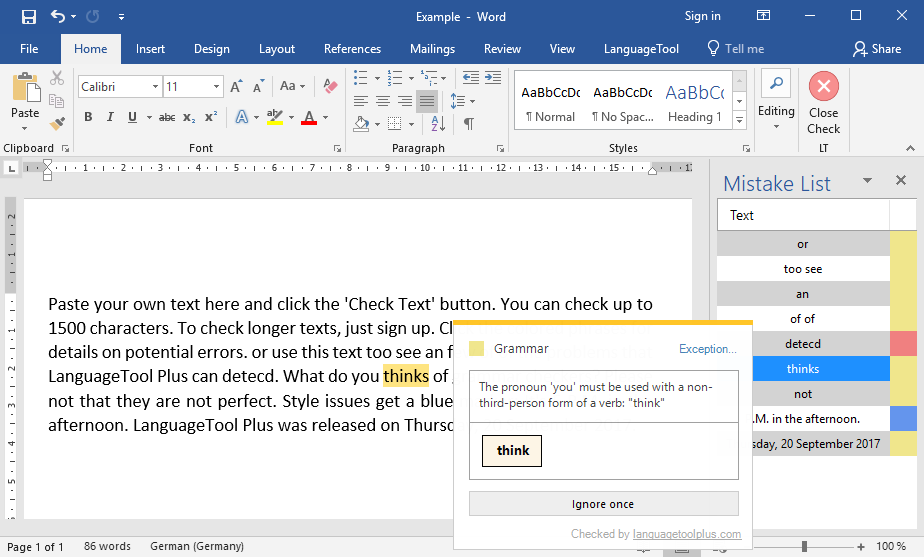Click the Show paragraph marks pilcrow icon
This screenshot has height=557, width=924.
[468, 124]
